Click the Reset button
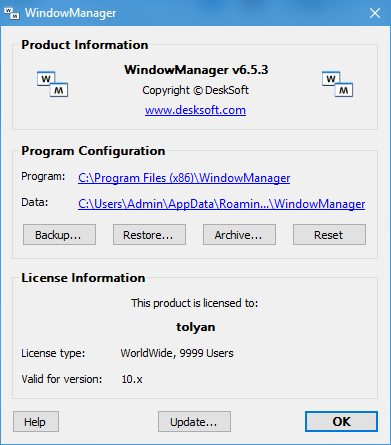Viewport: 391px width, 445px height. [x=329, y=235]
